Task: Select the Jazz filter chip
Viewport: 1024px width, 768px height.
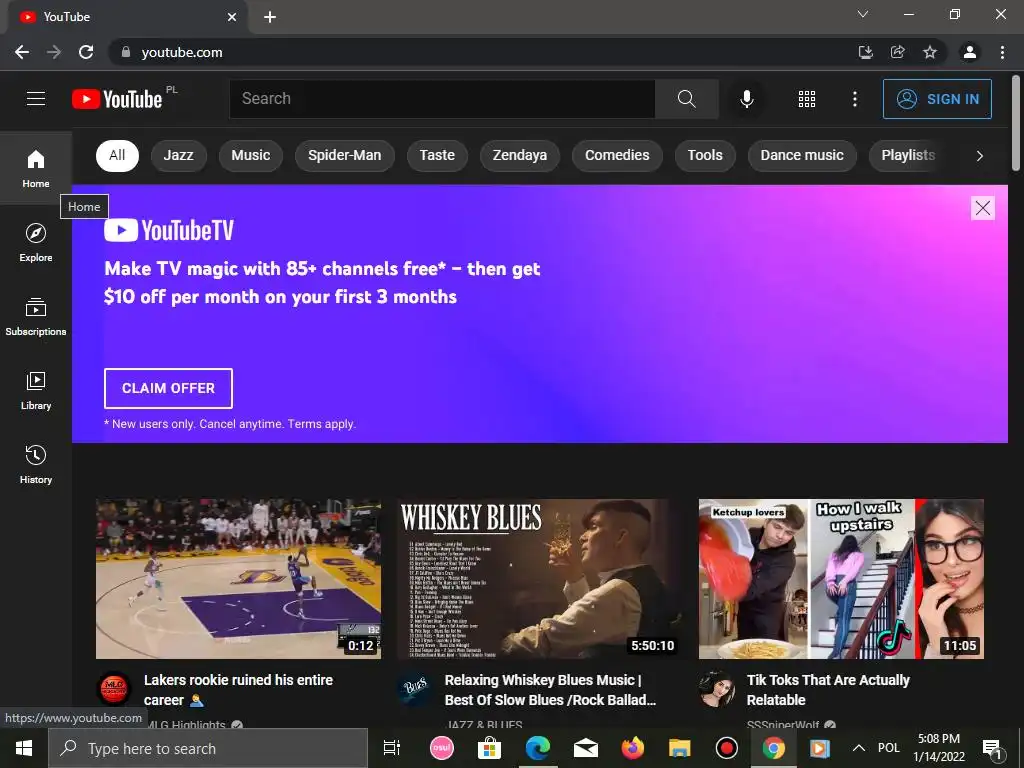Action: (x=178, y=155)
